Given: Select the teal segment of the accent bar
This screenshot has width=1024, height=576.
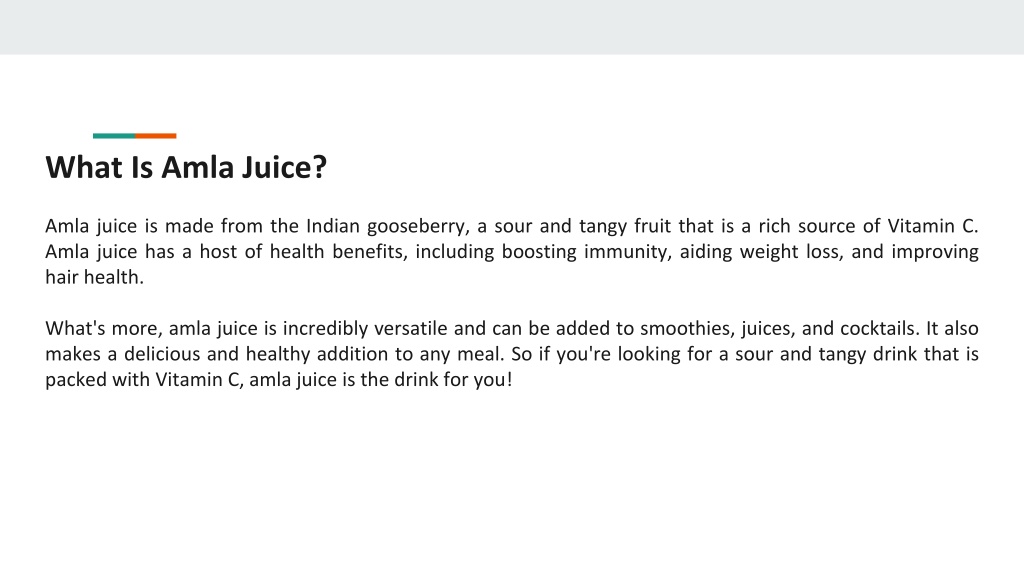Looking at the screenshot, I should pyautogui.click(x=114, y=136).
